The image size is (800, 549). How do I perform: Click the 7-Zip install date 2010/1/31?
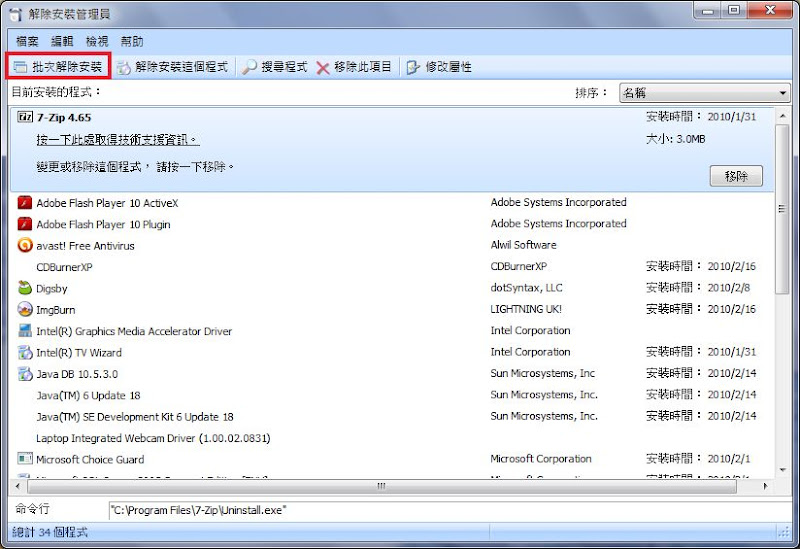click(x=732, y=117)
